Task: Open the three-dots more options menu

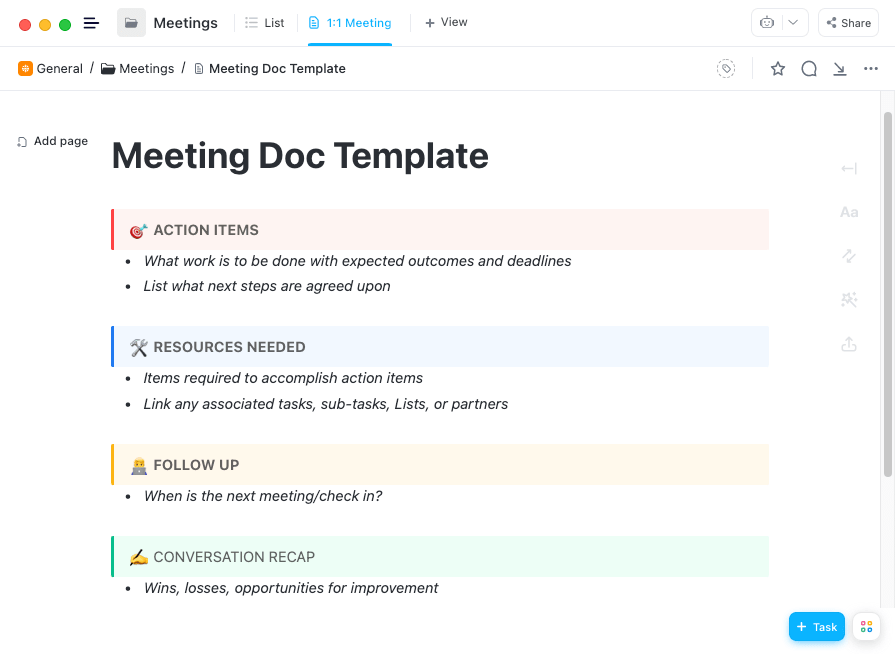Action: click(870, 69)
